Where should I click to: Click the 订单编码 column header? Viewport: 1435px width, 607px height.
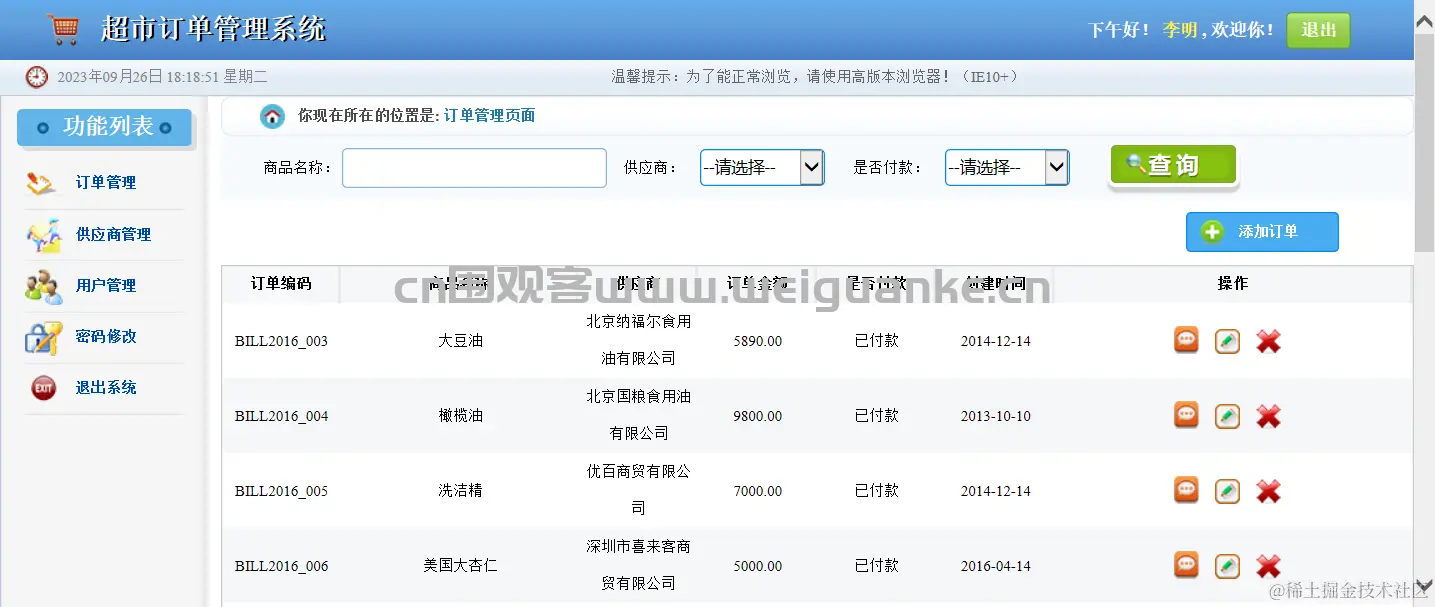click(x=281, y=284)
